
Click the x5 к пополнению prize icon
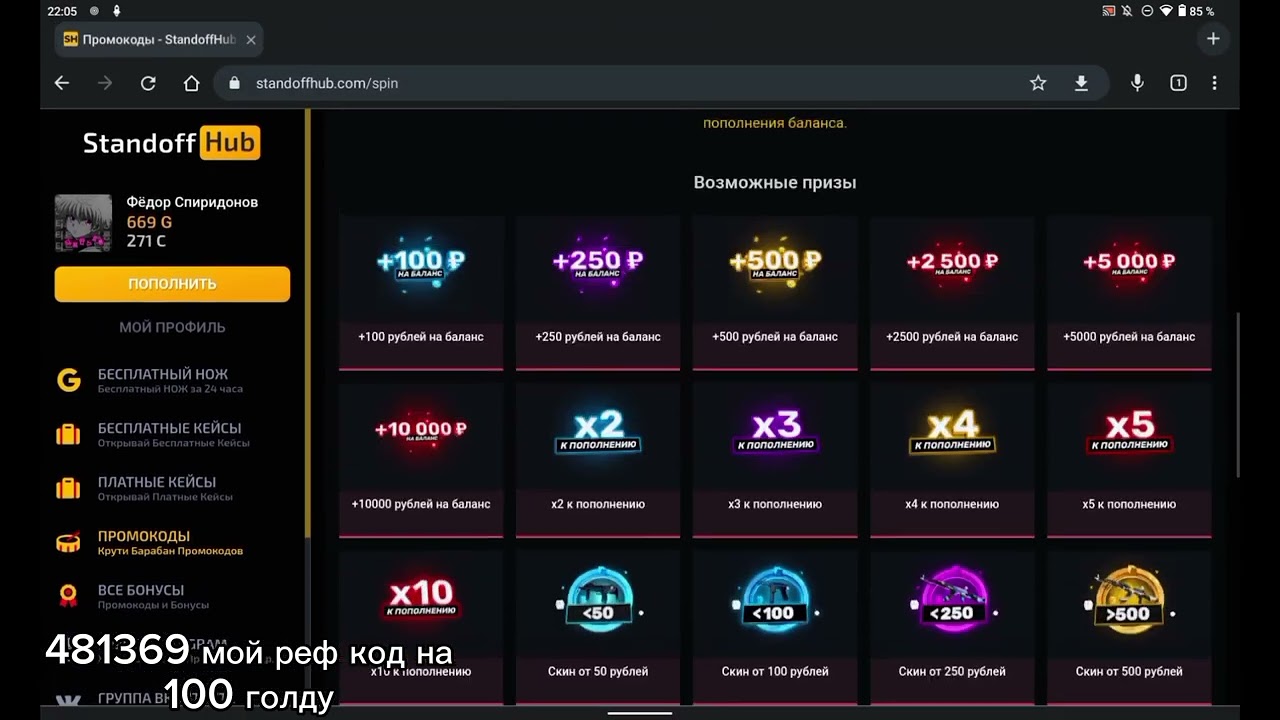tap(1129, 431)
